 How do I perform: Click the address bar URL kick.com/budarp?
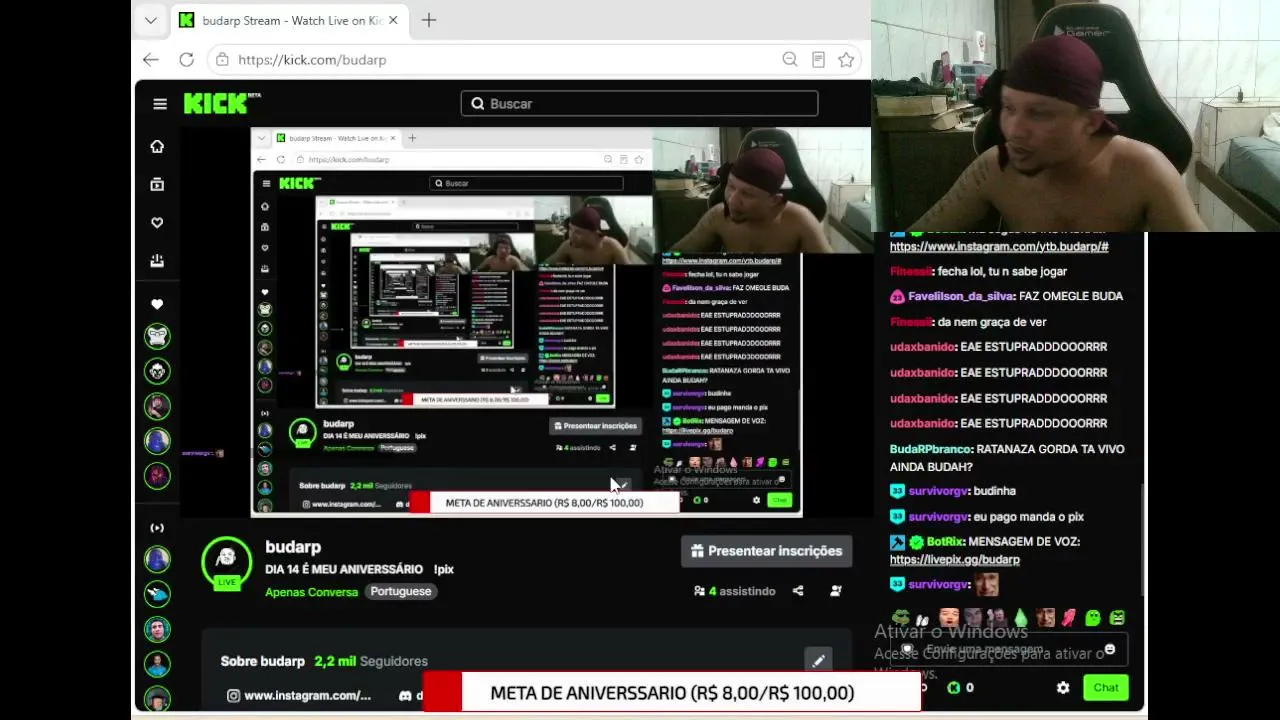312,60
